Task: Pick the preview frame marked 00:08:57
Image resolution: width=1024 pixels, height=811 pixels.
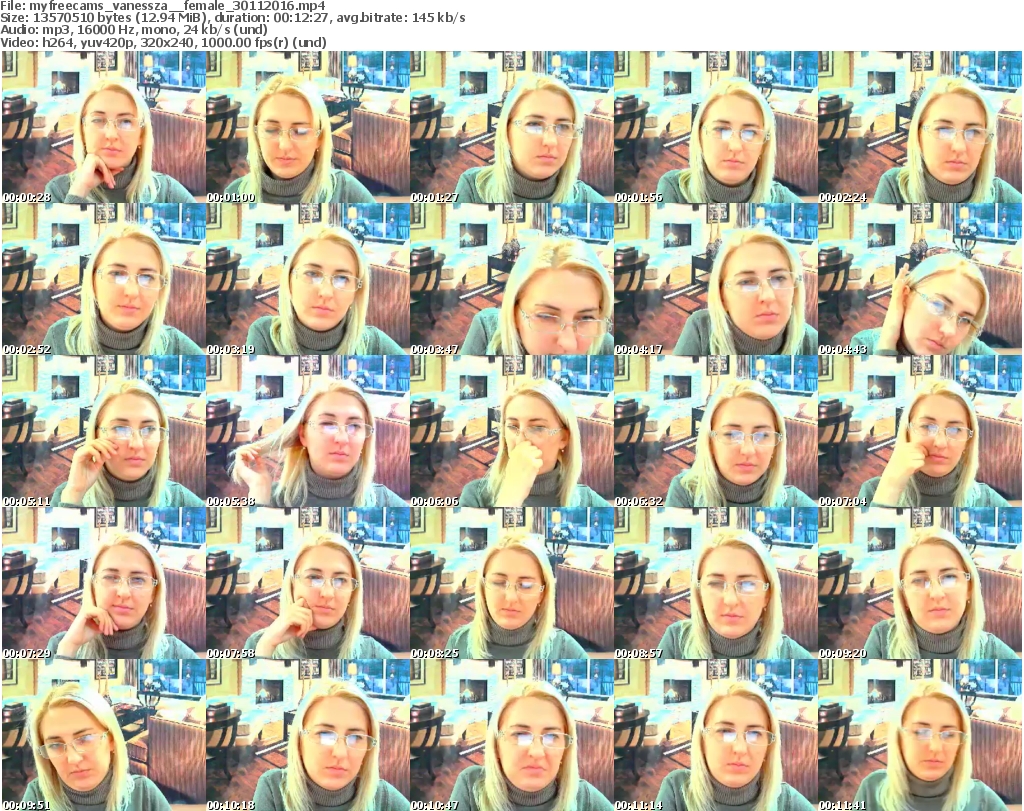Action: pyautogui.click(x=716, y=583)
